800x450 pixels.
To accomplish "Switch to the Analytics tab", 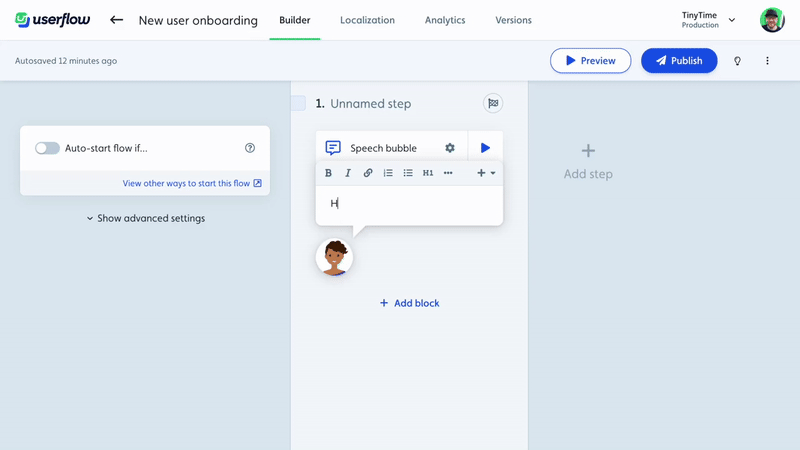I will [445, 20].
